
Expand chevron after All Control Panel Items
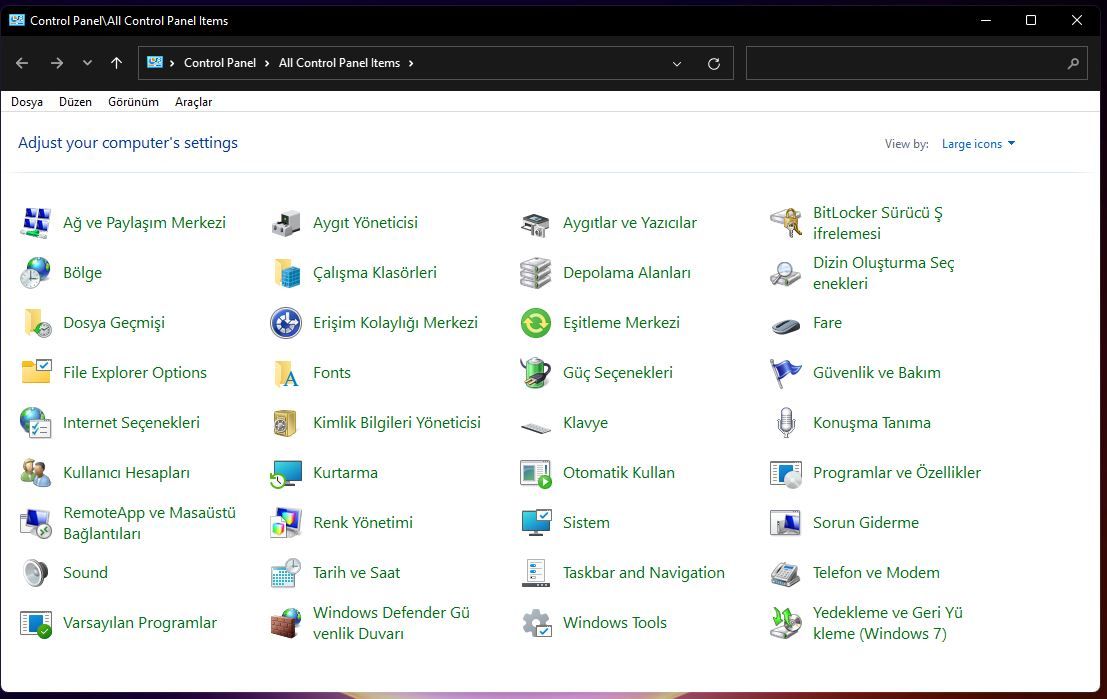click(x=411, y=63)
